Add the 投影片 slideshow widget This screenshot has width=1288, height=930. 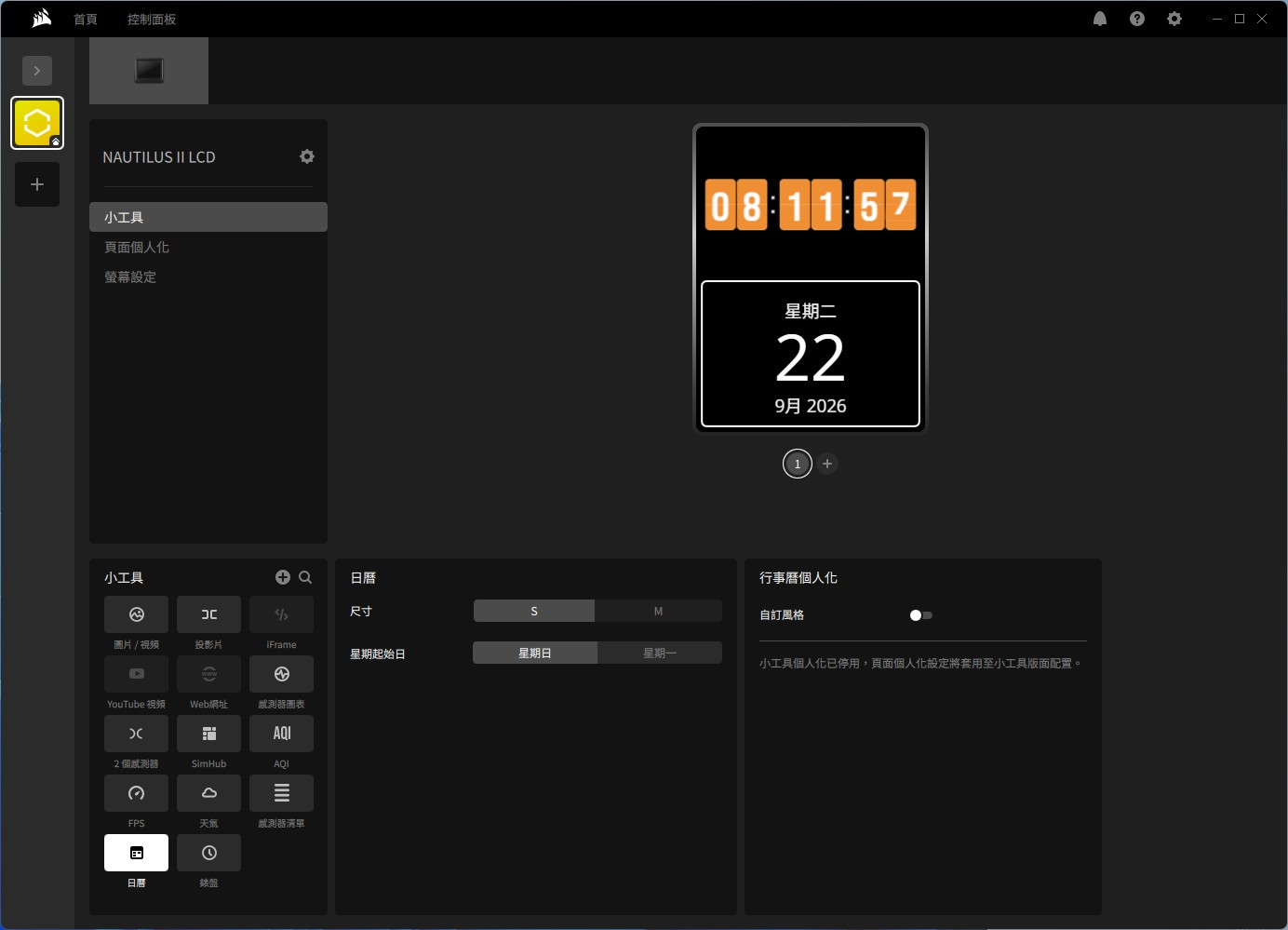208,614
